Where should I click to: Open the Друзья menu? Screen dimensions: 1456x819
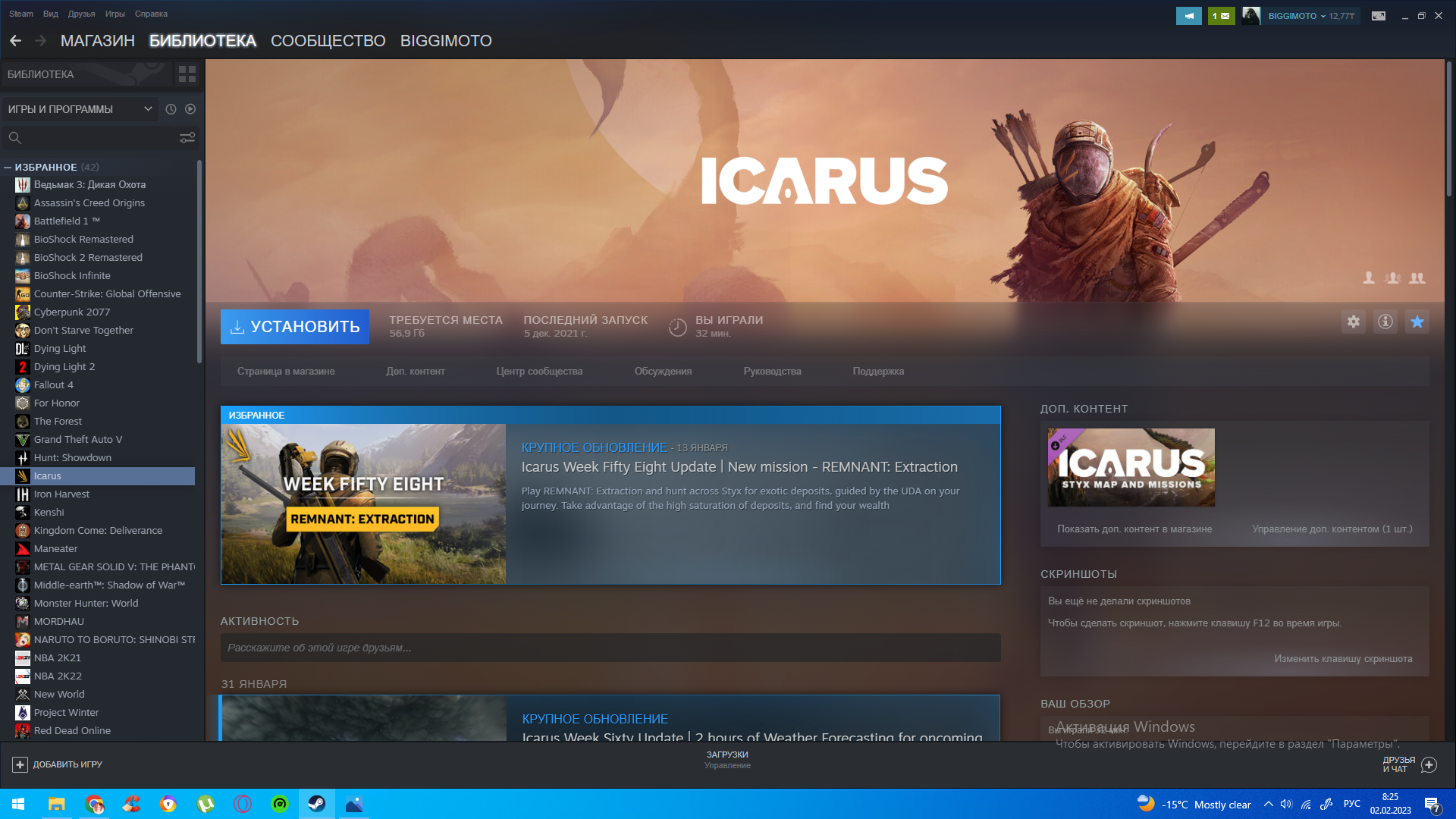[x=81, y=14]
